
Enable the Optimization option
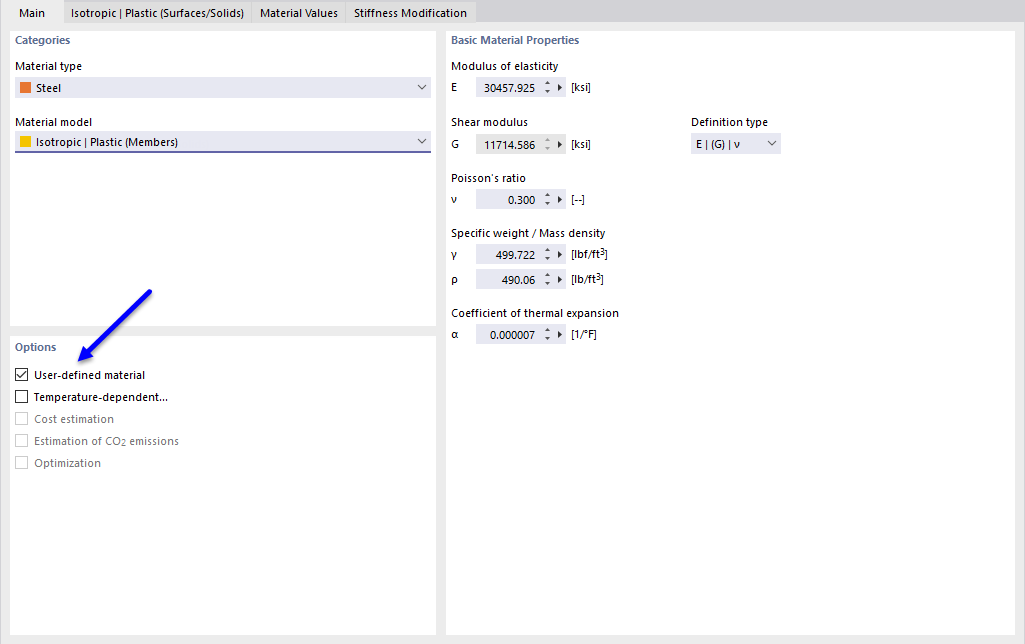click(x=21, y=462)
